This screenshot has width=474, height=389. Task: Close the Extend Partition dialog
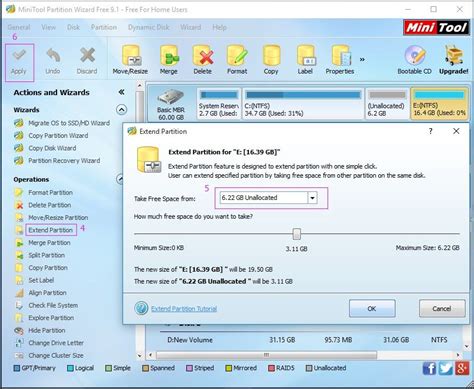pyautogui.click(x=456, y=131)
